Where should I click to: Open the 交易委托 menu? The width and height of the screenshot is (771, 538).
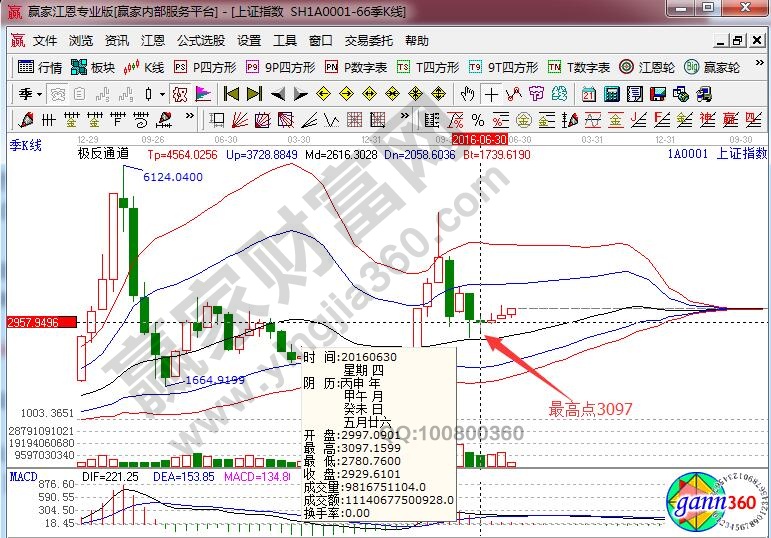(370, 41)
